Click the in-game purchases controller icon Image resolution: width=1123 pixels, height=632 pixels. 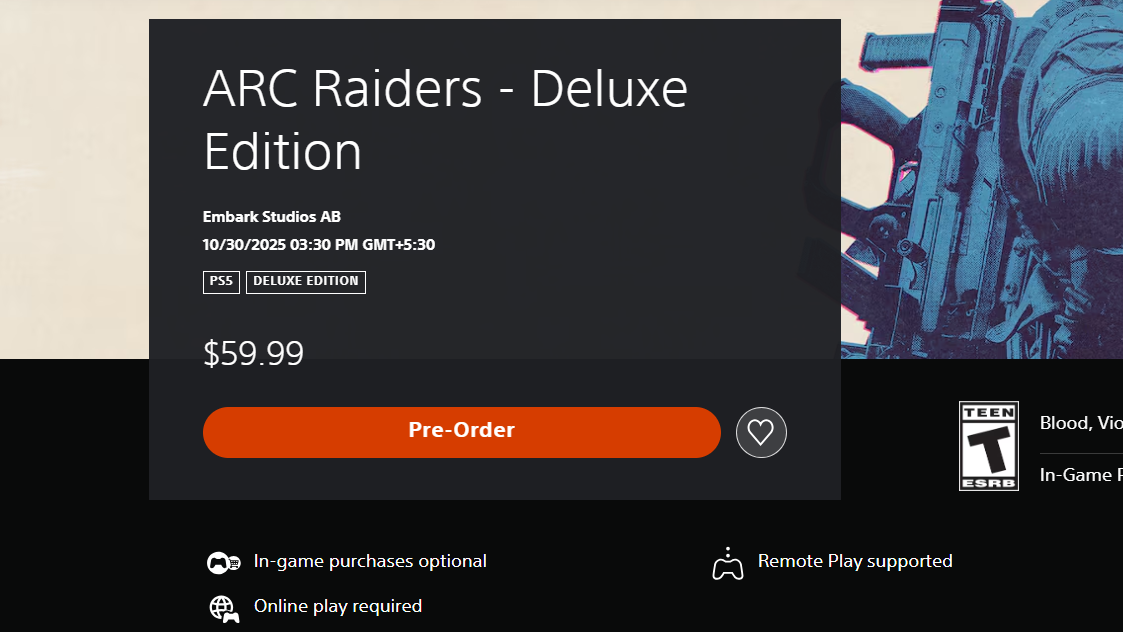coord(223,563)
